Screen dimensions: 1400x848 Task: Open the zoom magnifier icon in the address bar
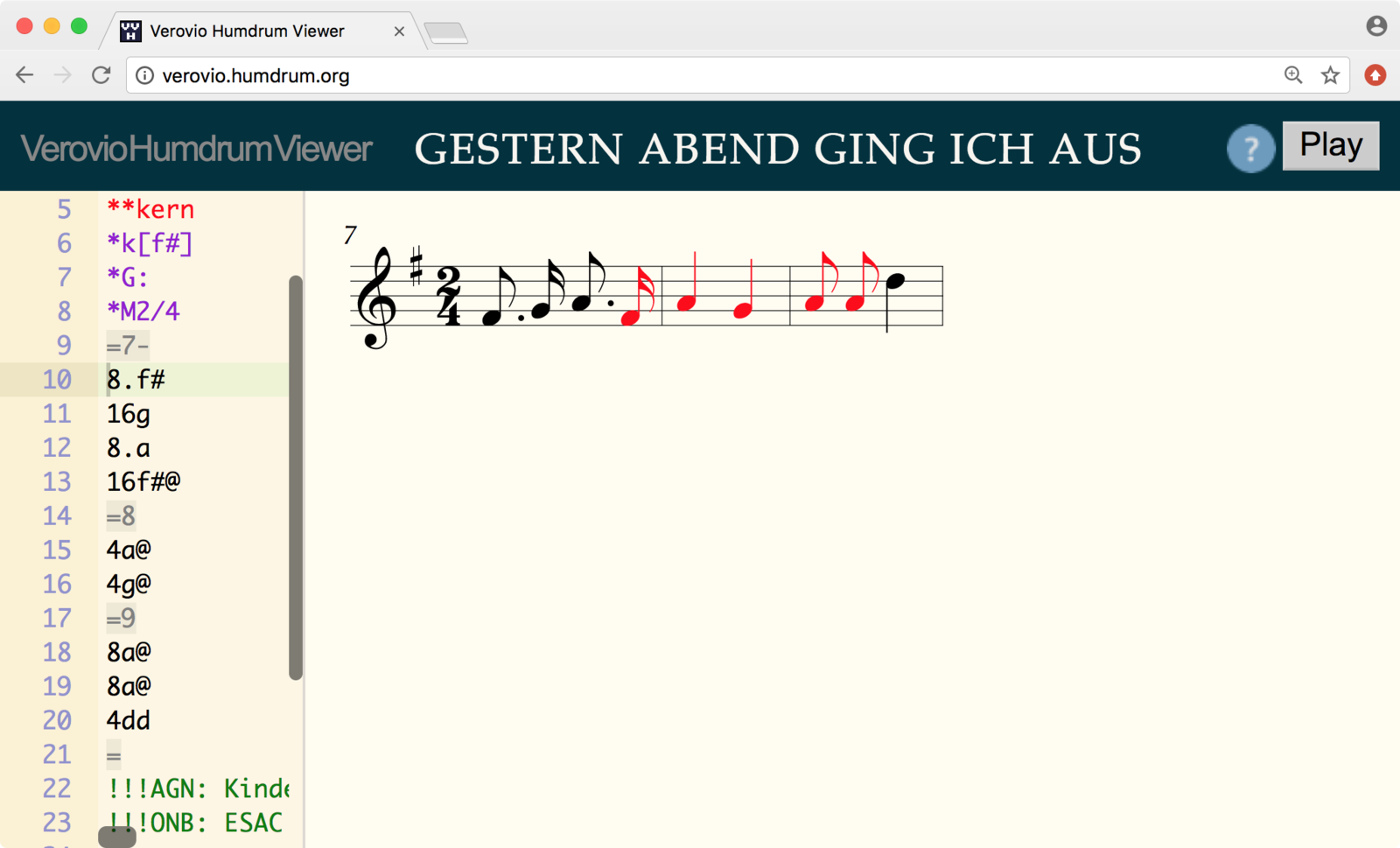tap(1292, 75)
